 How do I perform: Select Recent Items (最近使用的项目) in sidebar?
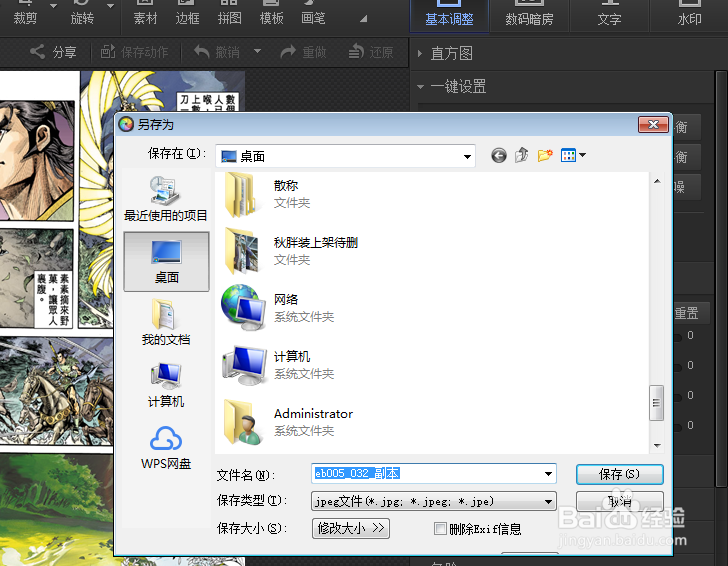(166, 199)
